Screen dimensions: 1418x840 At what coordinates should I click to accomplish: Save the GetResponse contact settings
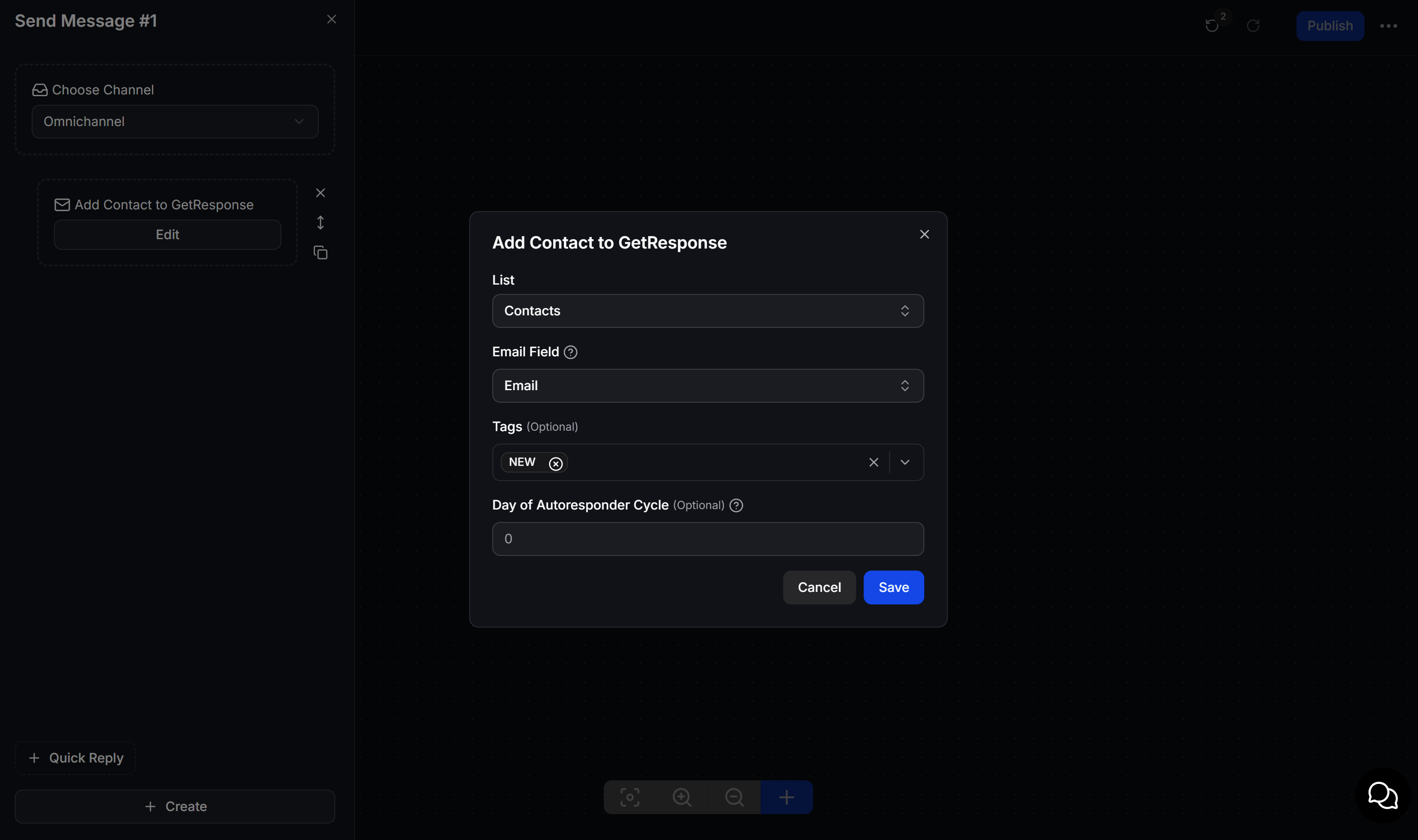(x=893, y=587)
